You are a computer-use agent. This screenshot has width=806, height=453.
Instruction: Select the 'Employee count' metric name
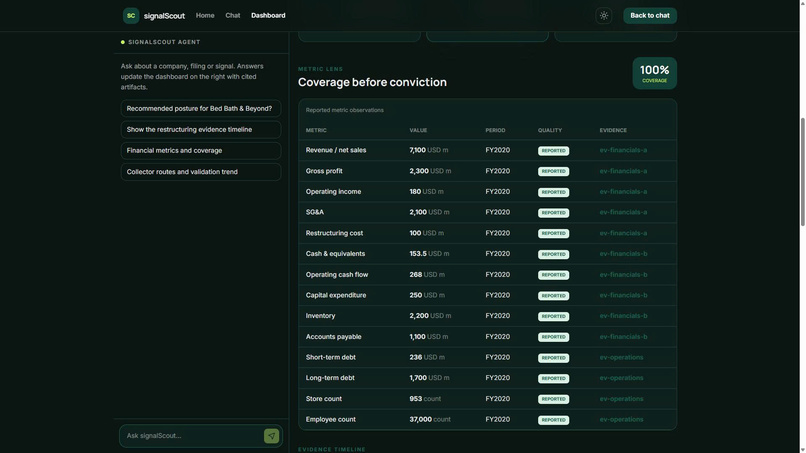click(x=331, y=420)
